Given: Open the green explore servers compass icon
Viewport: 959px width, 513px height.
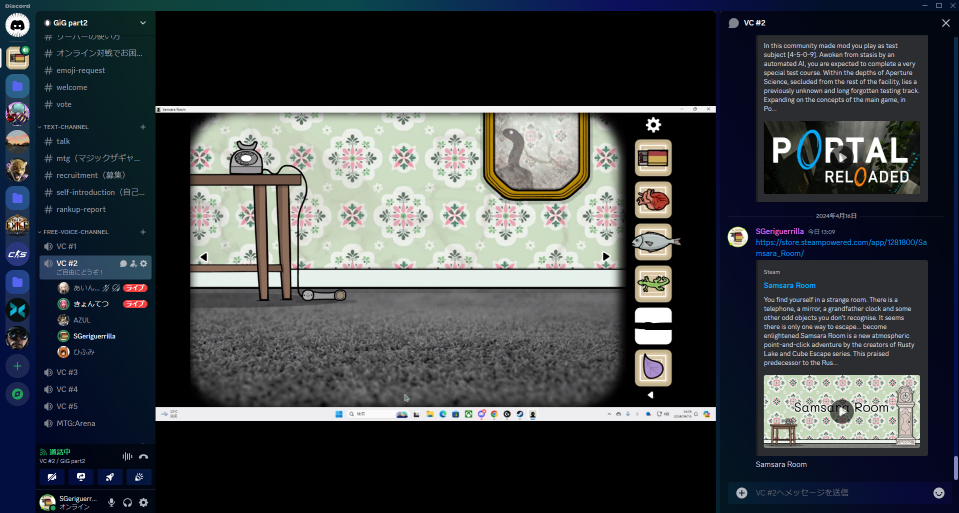Looking at the screenshot, I should pyautogui.click(x=17, y=394).
